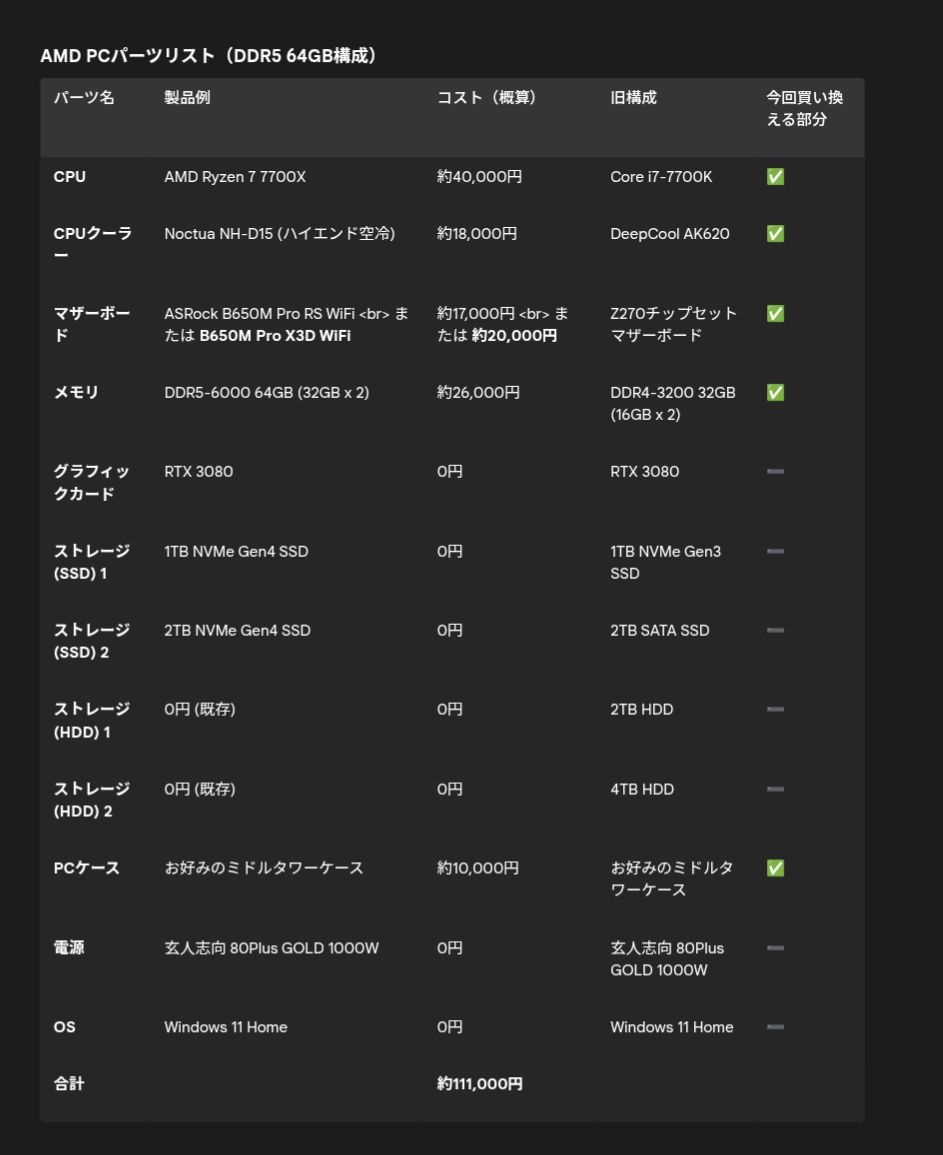This screenshot has width=943, height=1155.
Task: Click the 今回買い換える部分 column header
Action: click(804, 108)
